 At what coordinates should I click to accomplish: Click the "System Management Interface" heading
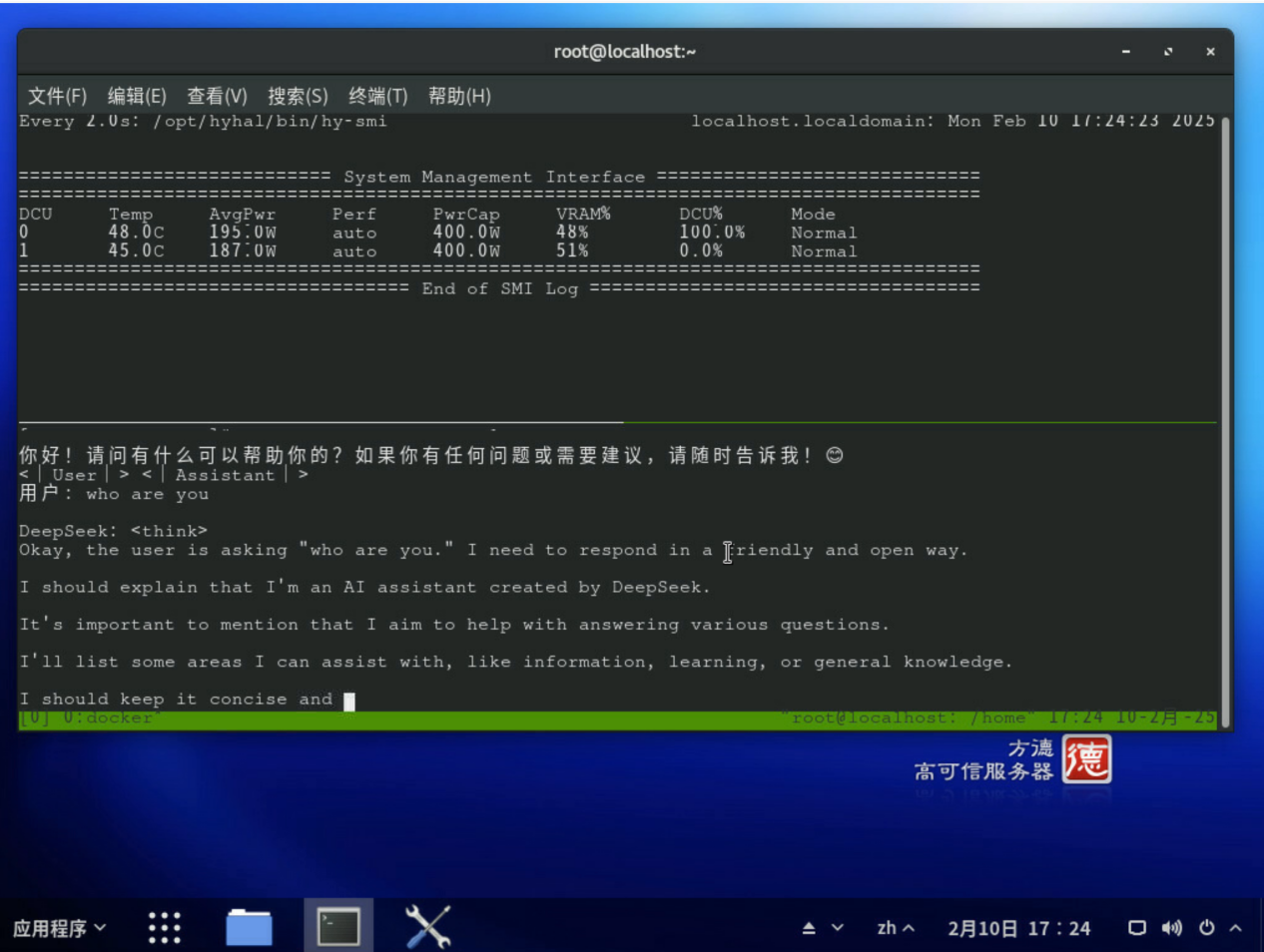494,178
